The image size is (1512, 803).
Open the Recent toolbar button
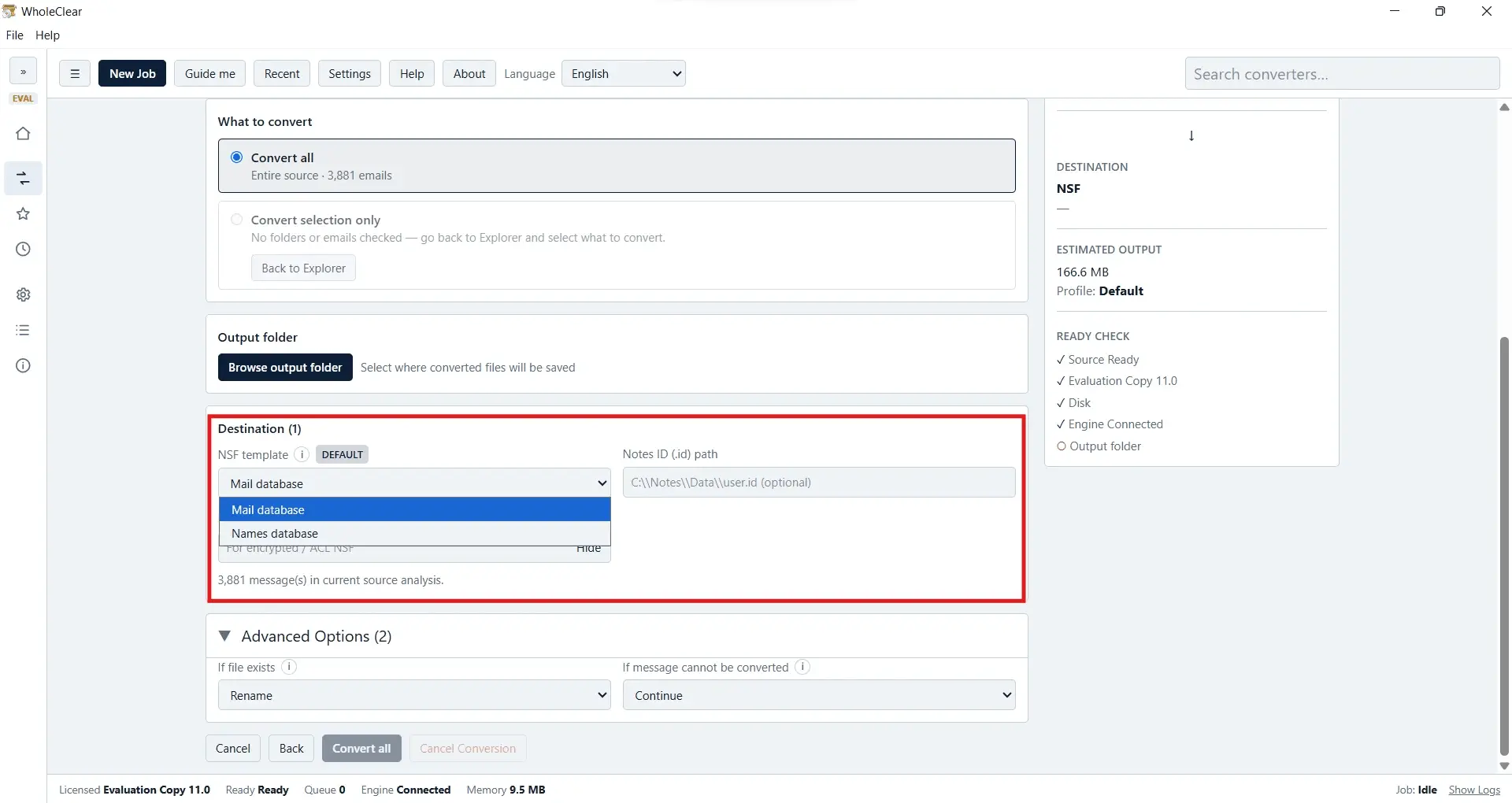(282, 73)
